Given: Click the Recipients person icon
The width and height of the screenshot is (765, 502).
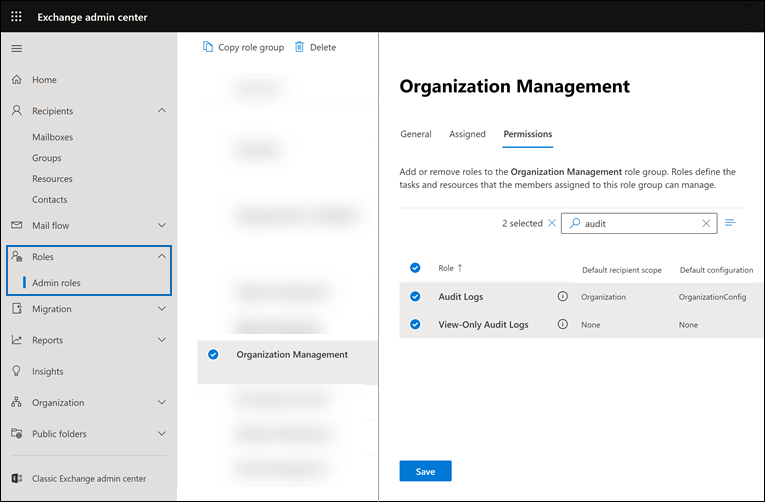Looking at the screenshot, I should click(x=17, y=111).
